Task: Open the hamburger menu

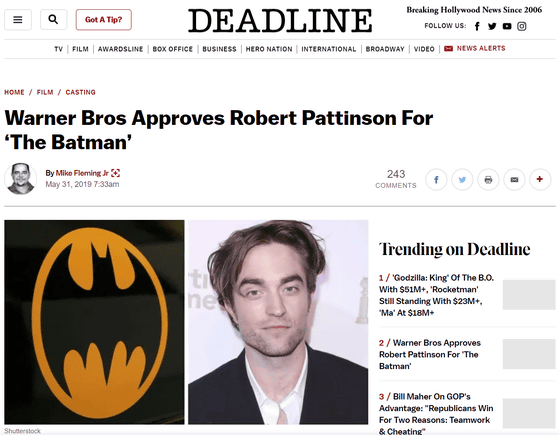Action: point(18,20)
